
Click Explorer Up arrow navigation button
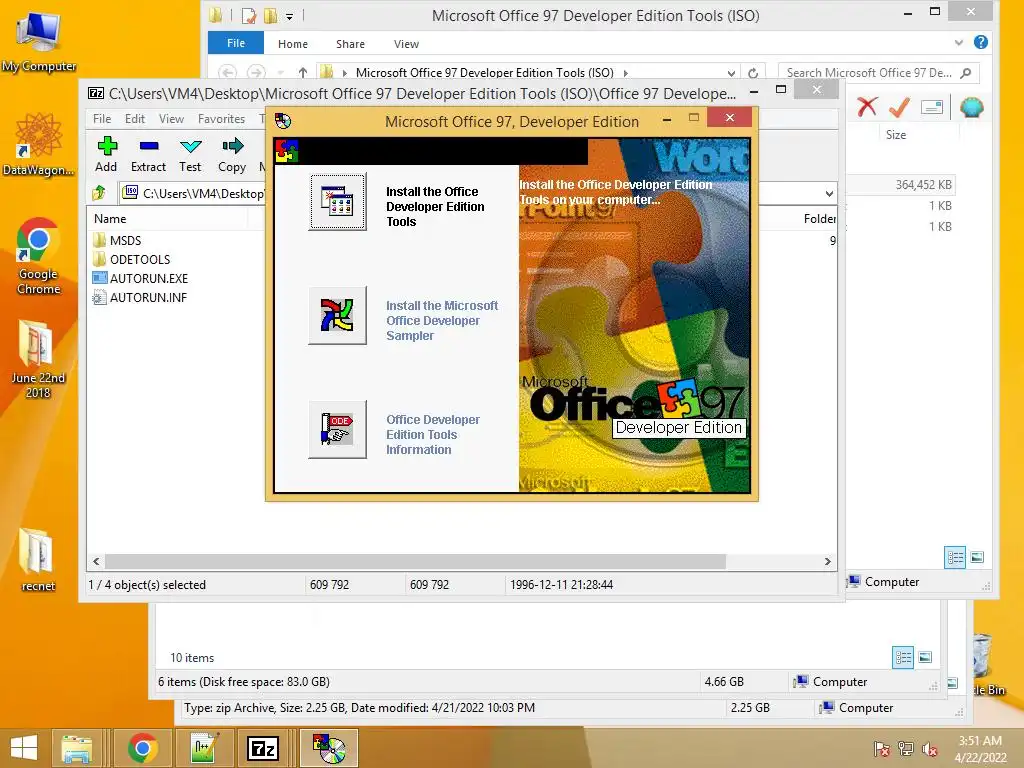[302, 72]
